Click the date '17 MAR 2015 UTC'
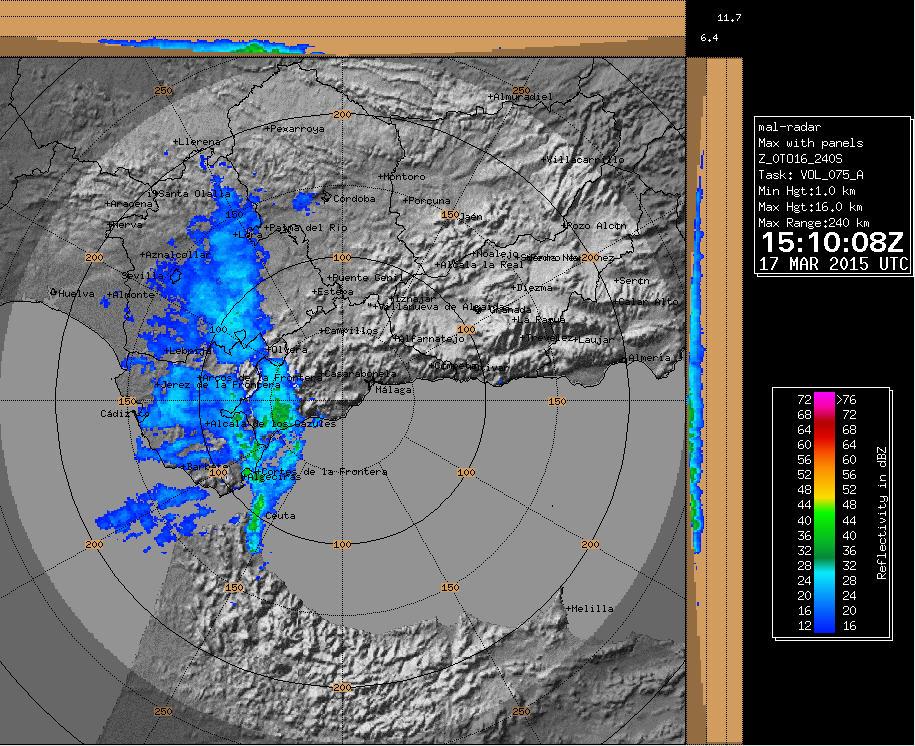This screenshot has width=915, height=746. [x=833, y=263]
